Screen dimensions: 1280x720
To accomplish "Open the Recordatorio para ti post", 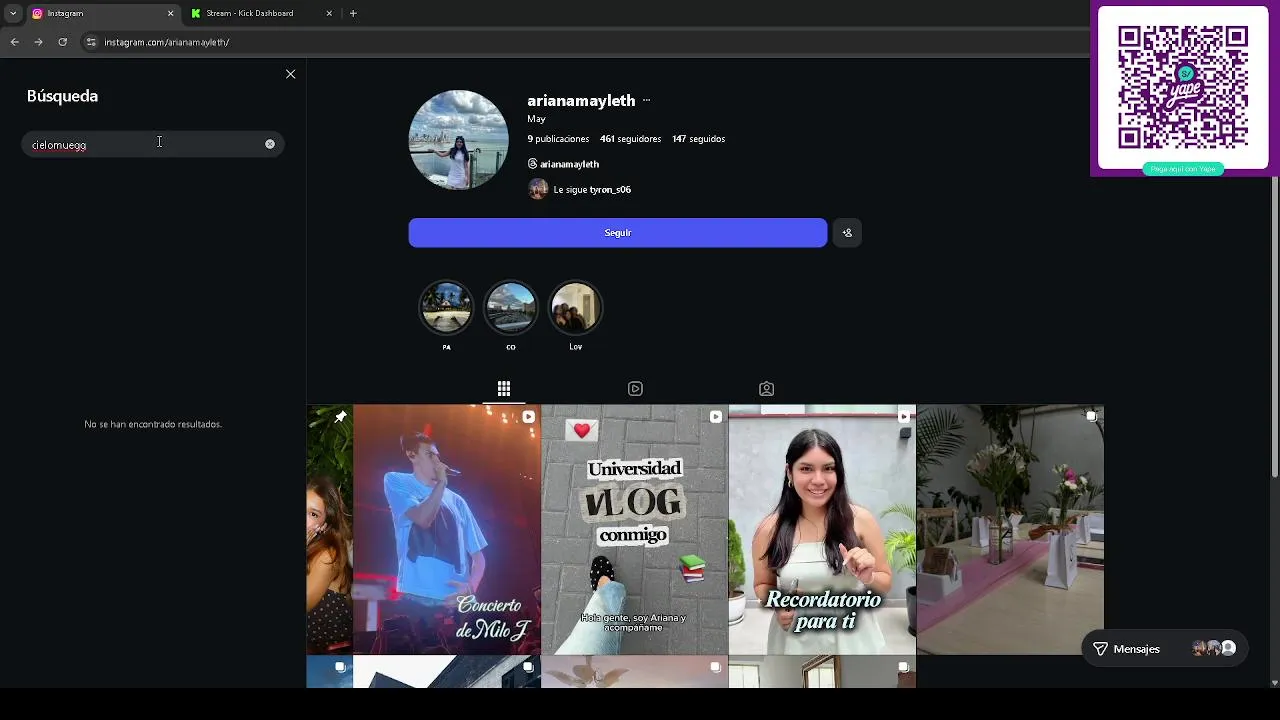I will (822, 529).
